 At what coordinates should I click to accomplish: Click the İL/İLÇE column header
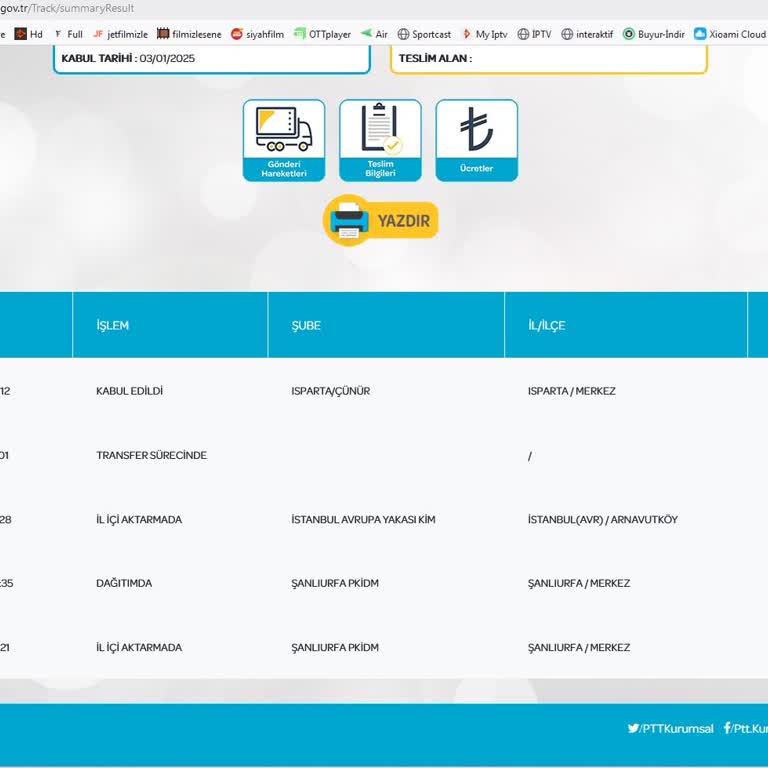tap(546, 326)
